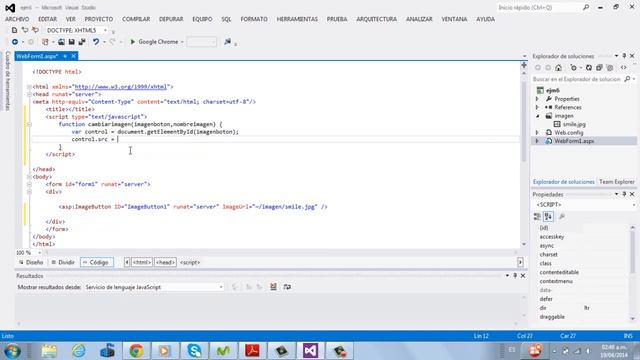Click the Quick Launch input field
Image resolution: width=640 pixels, height=360 pixels.
point(539,7)
